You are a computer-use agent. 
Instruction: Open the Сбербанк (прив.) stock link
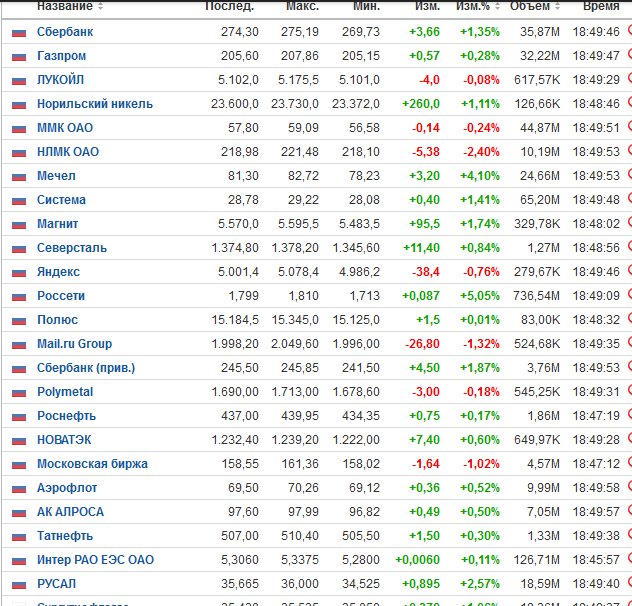click(x=86, y=368)
